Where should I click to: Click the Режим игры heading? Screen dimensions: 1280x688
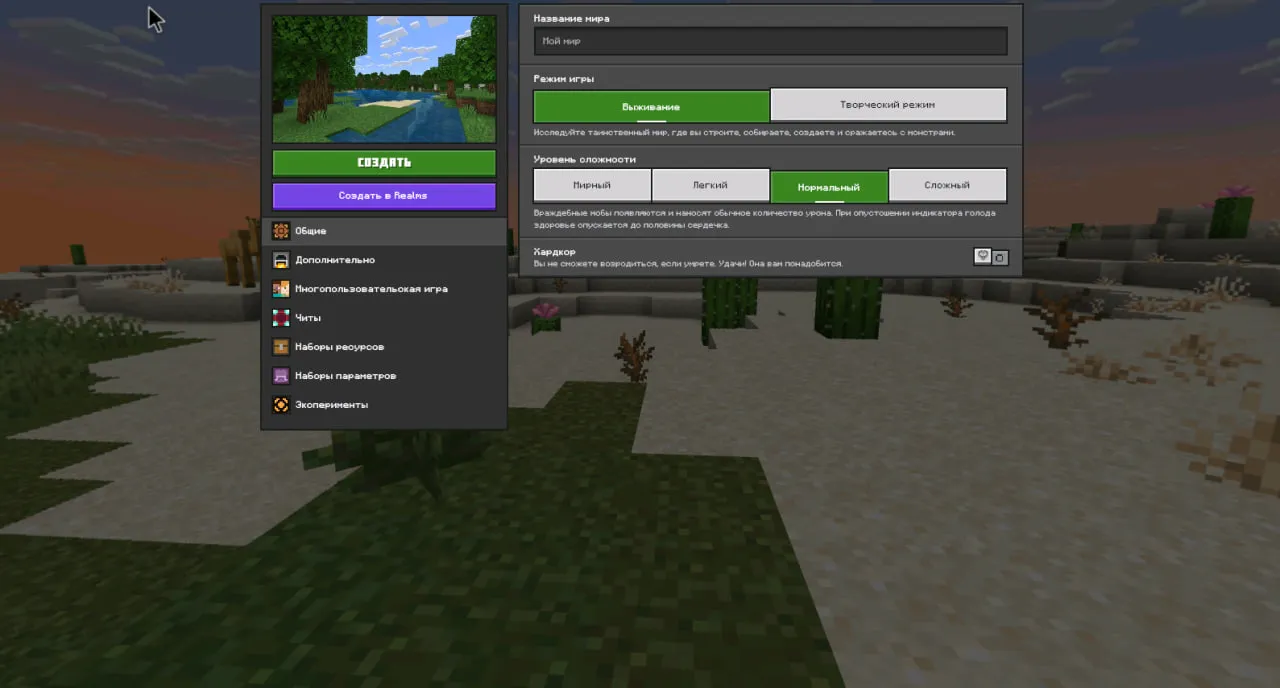coord(564,79)
